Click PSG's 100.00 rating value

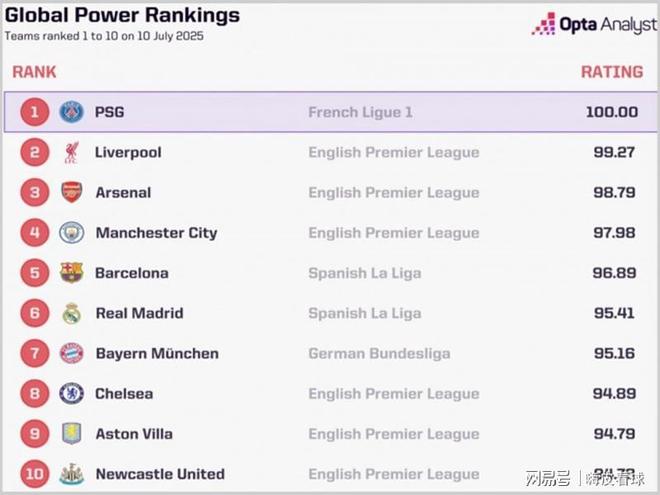click(612, 112)
